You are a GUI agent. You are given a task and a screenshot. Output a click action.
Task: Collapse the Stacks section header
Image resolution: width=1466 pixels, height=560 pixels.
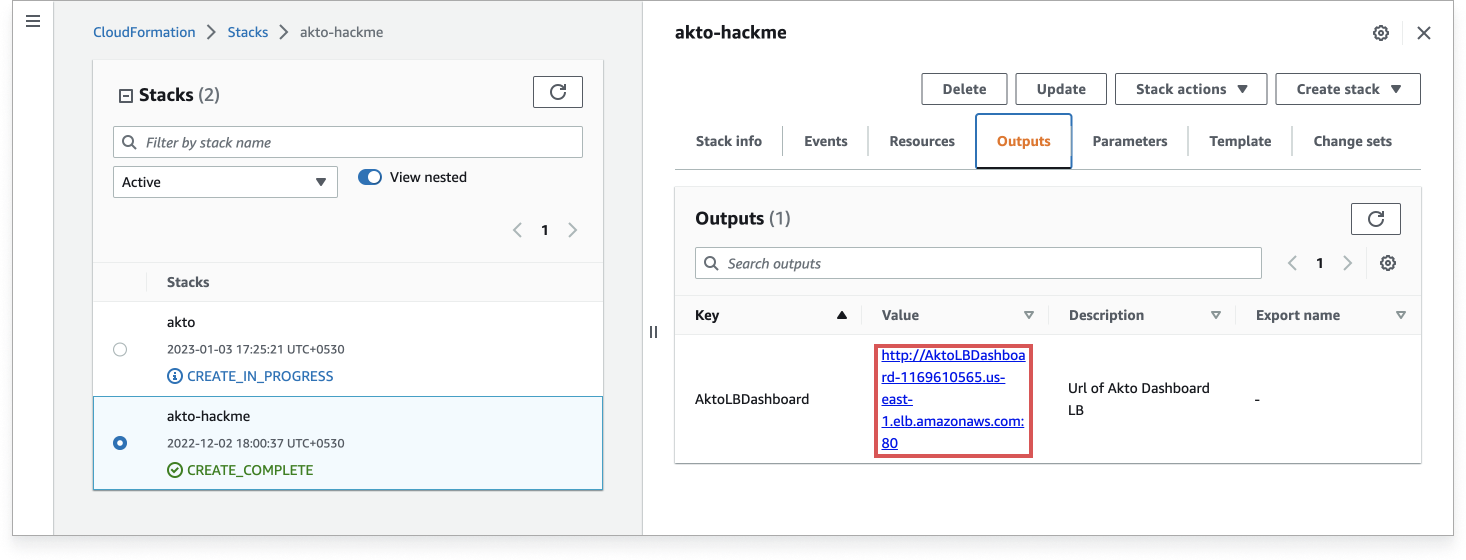(x=126, y=96)
